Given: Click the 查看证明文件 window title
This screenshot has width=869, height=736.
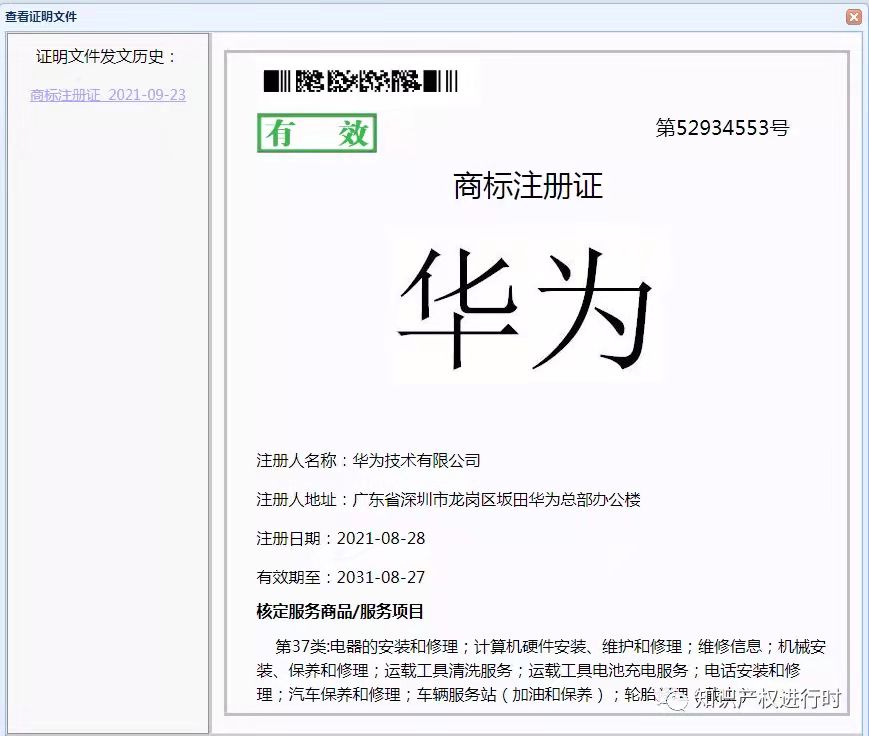Looking at the screenshot, I should [x=41, y=17].
